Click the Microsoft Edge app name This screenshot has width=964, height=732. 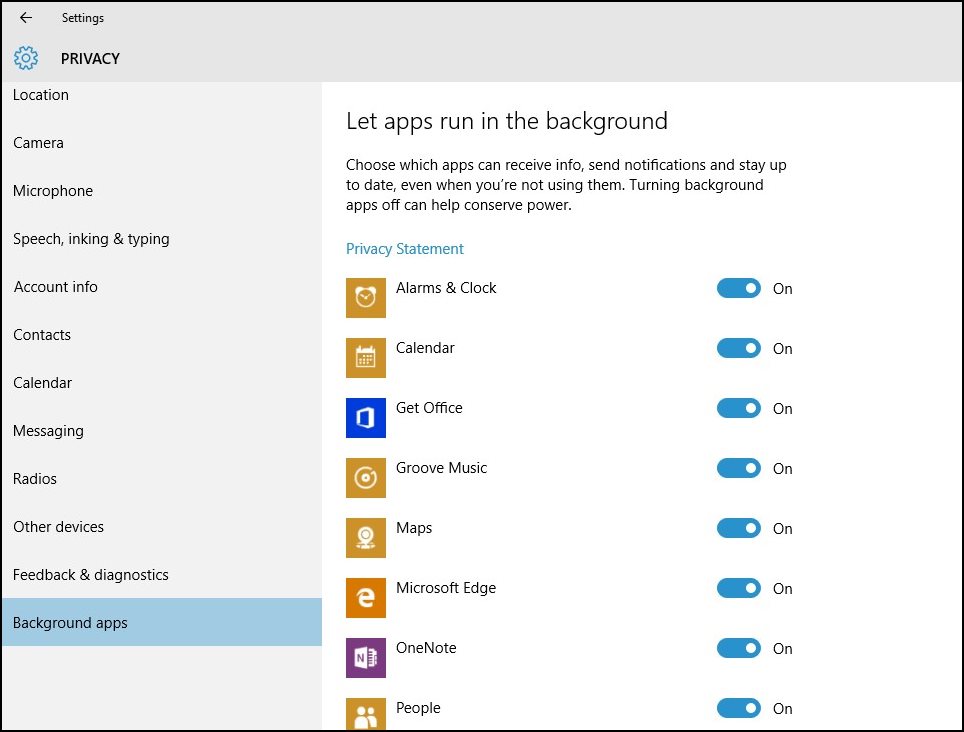pos(446,588)
